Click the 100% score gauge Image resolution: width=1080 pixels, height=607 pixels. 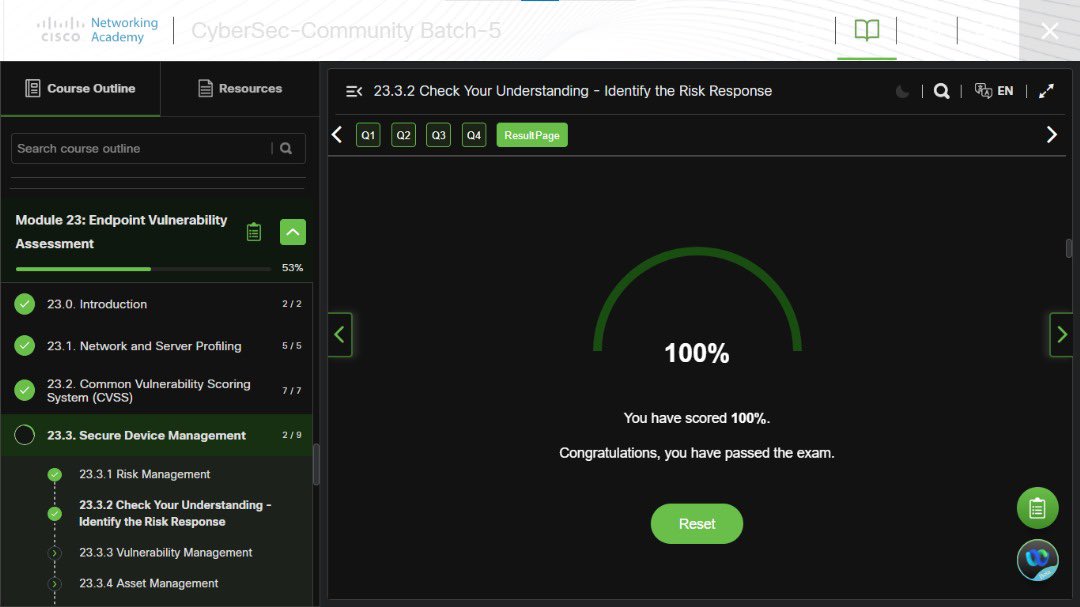coord(697,307)
